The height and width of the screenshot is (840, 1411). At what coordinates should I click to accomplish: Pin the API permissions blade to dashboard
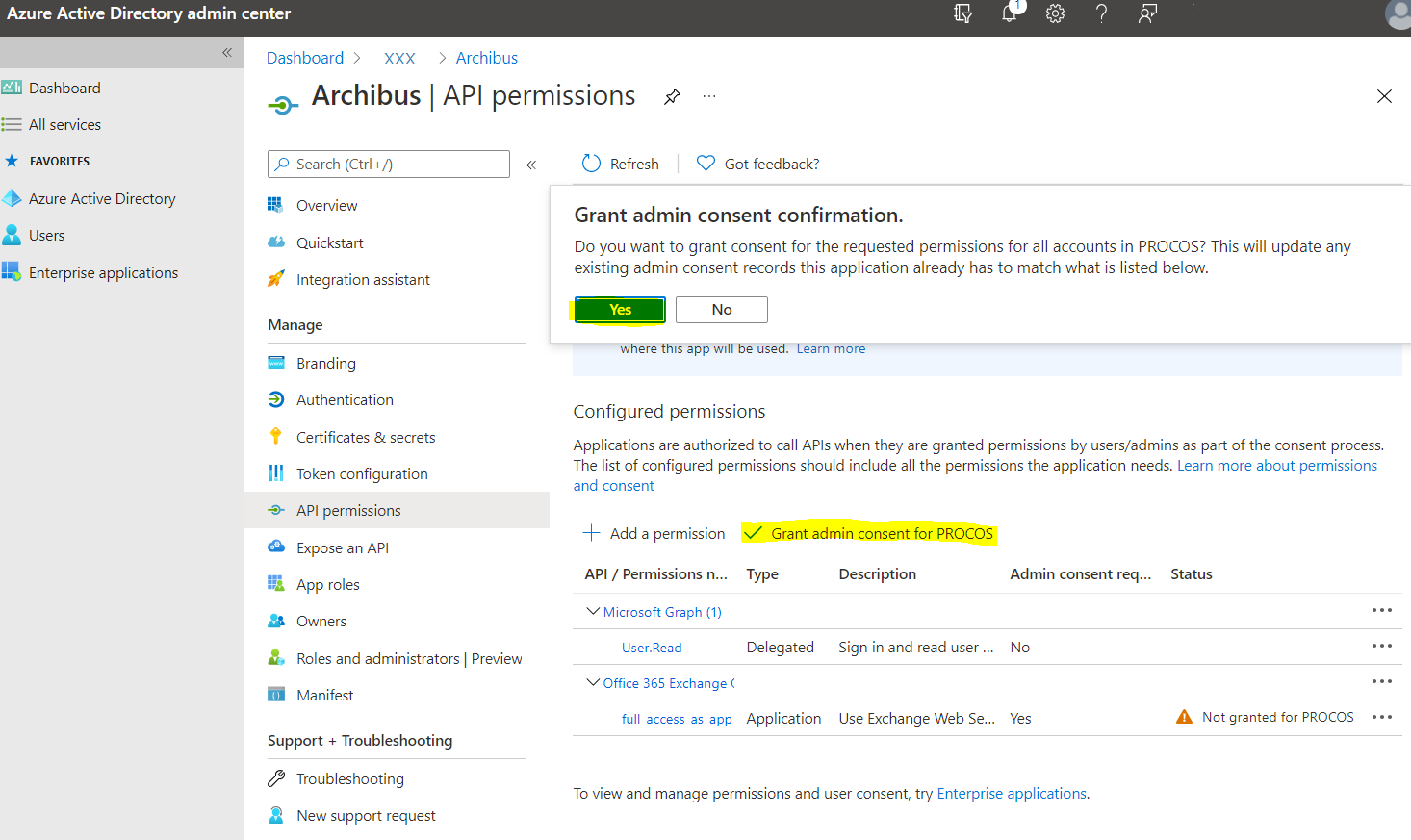click(672, 96)
